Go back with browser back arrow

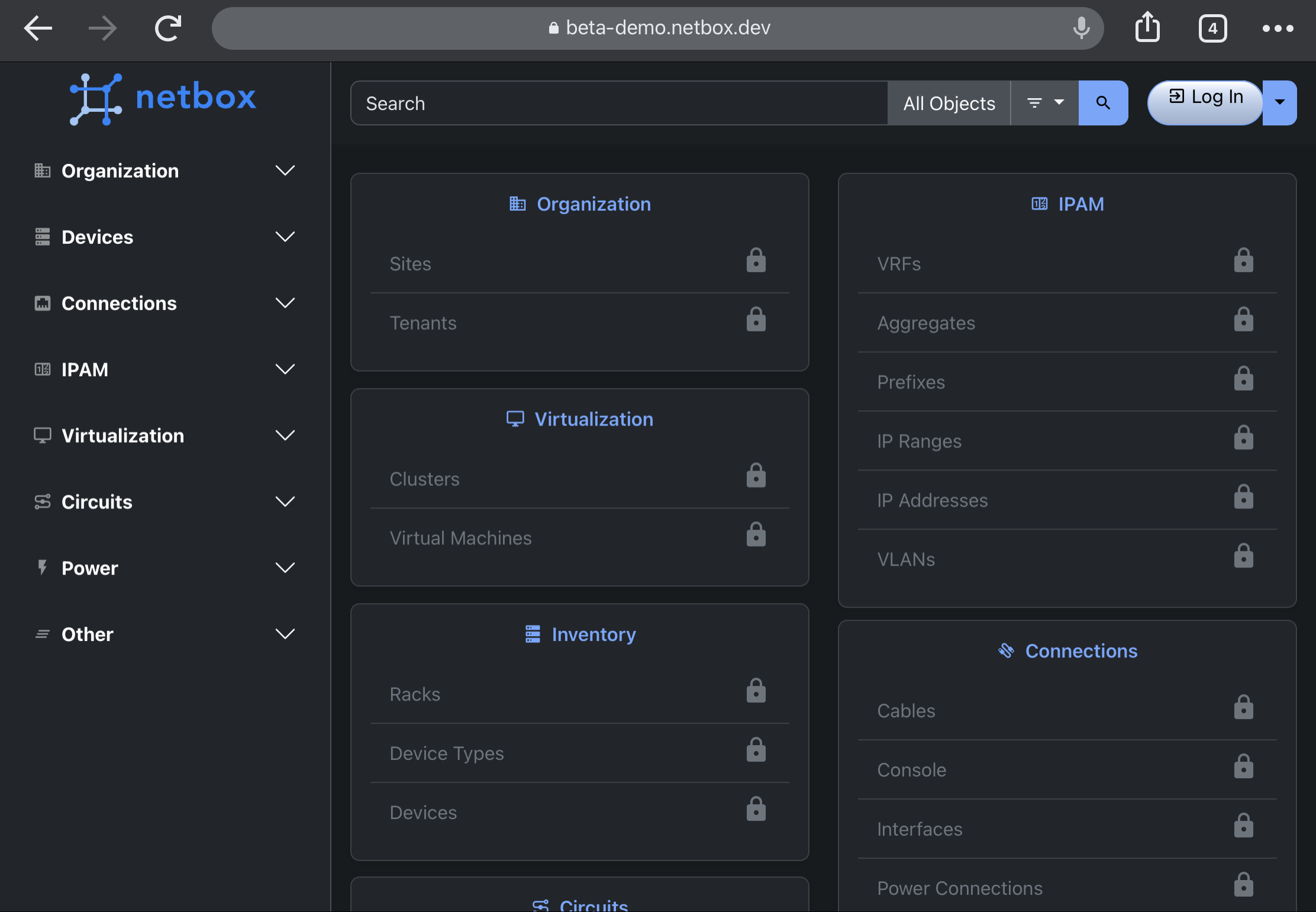[x=38, y=28]
